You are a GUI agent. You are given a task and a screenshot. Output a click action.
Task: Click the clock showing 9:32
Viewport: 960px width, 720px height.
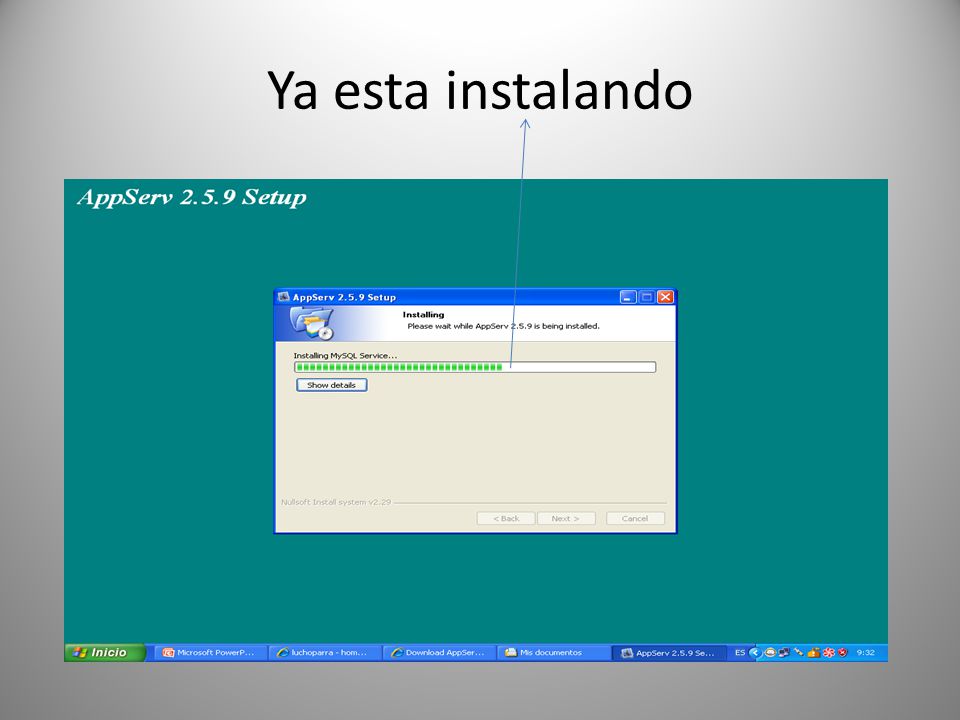coord(866,653)
